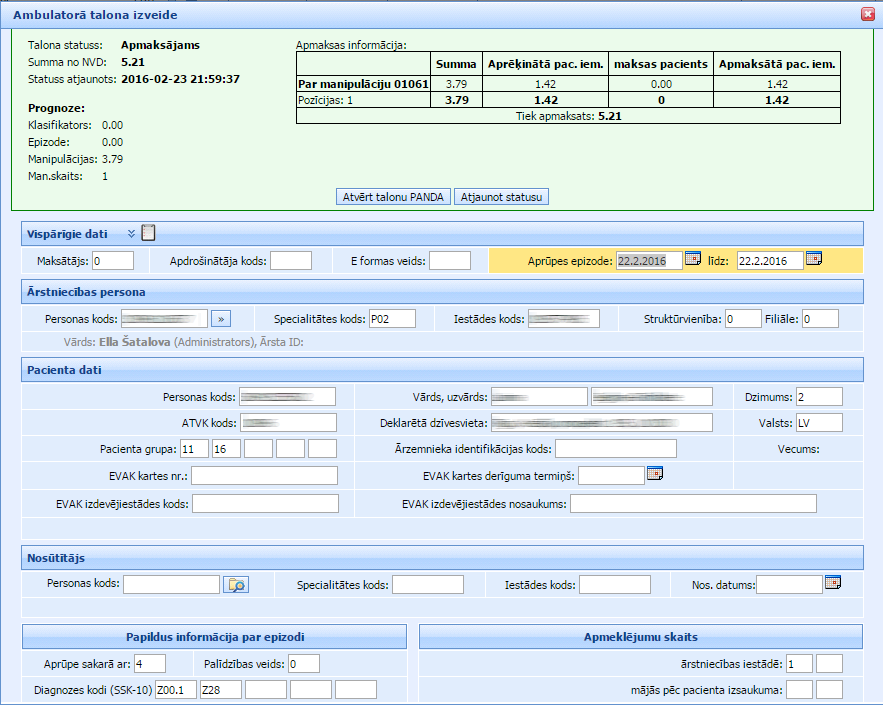Click the Valsts field containing LV
The width and height of the screenshot is (883, 705).
pos(819,422)
